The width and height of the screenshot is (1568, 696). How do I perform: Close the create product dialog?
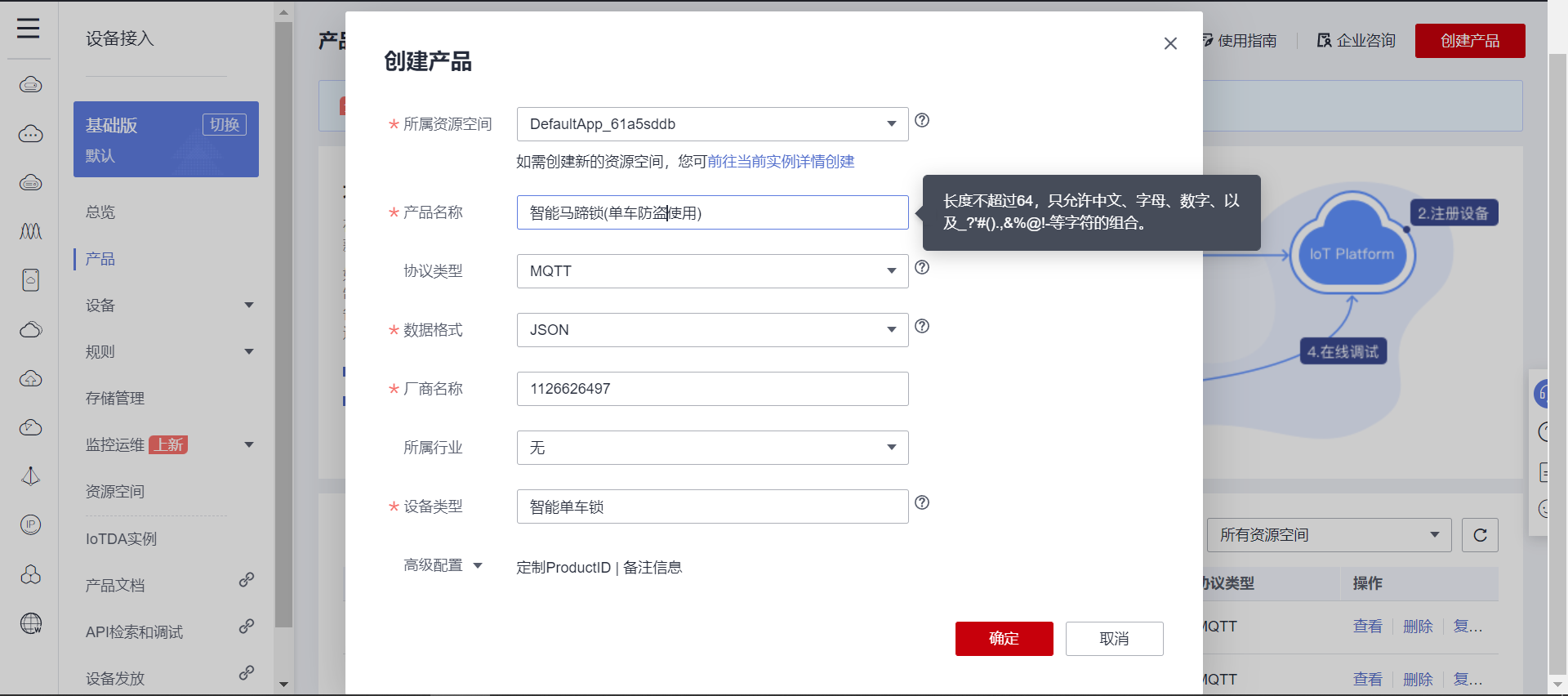[1170, 43]
